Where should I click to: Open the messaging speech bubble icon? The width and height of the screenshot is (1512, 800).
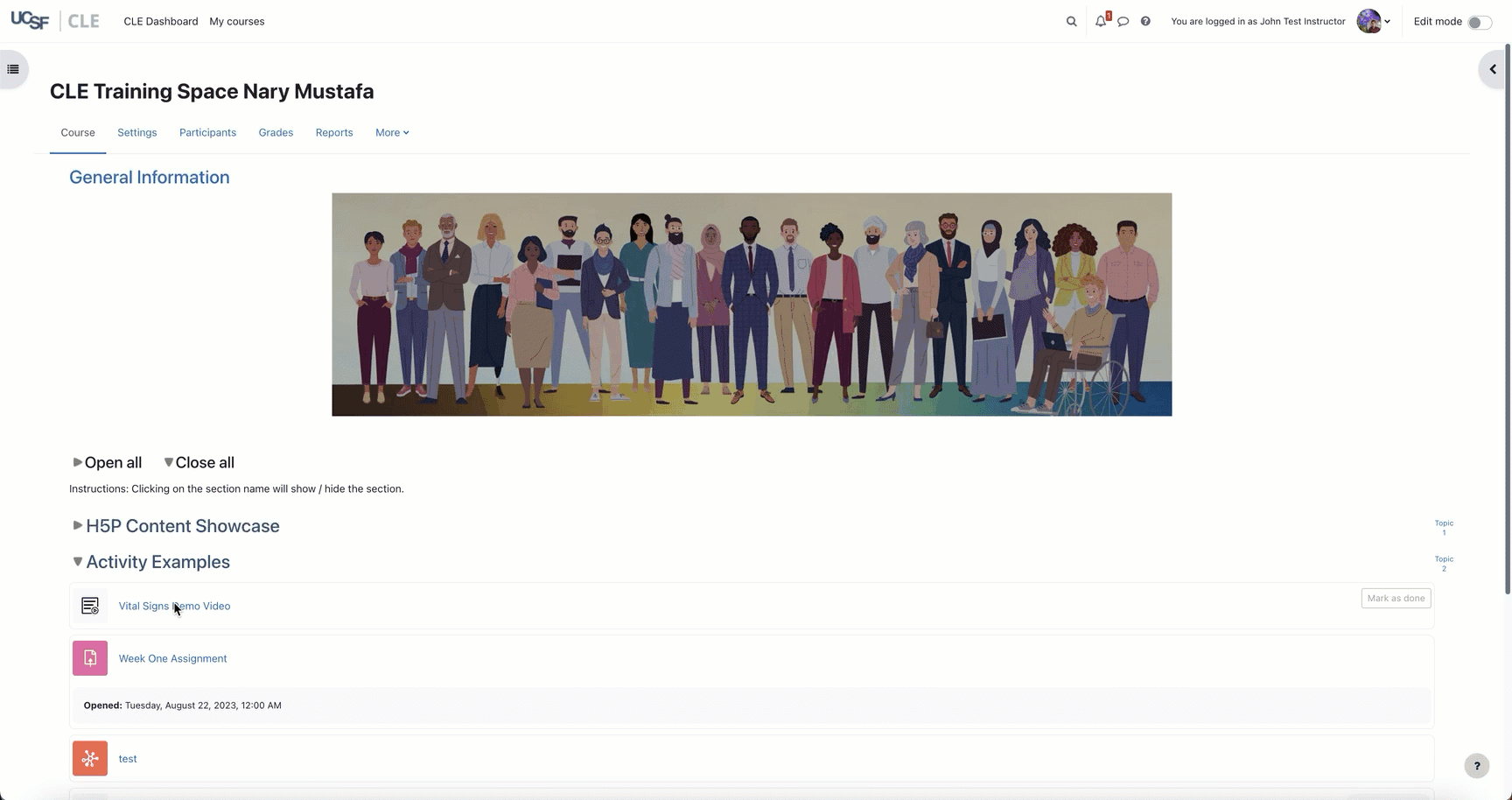(1123, 22)
